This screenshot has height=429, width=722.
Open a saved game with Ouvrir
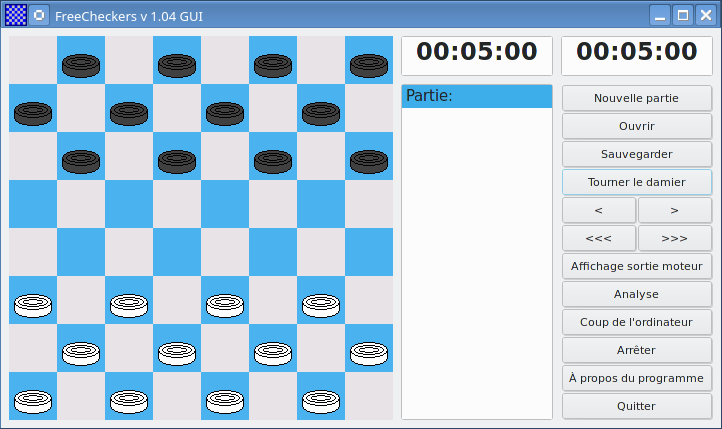[x=636, y=126]
